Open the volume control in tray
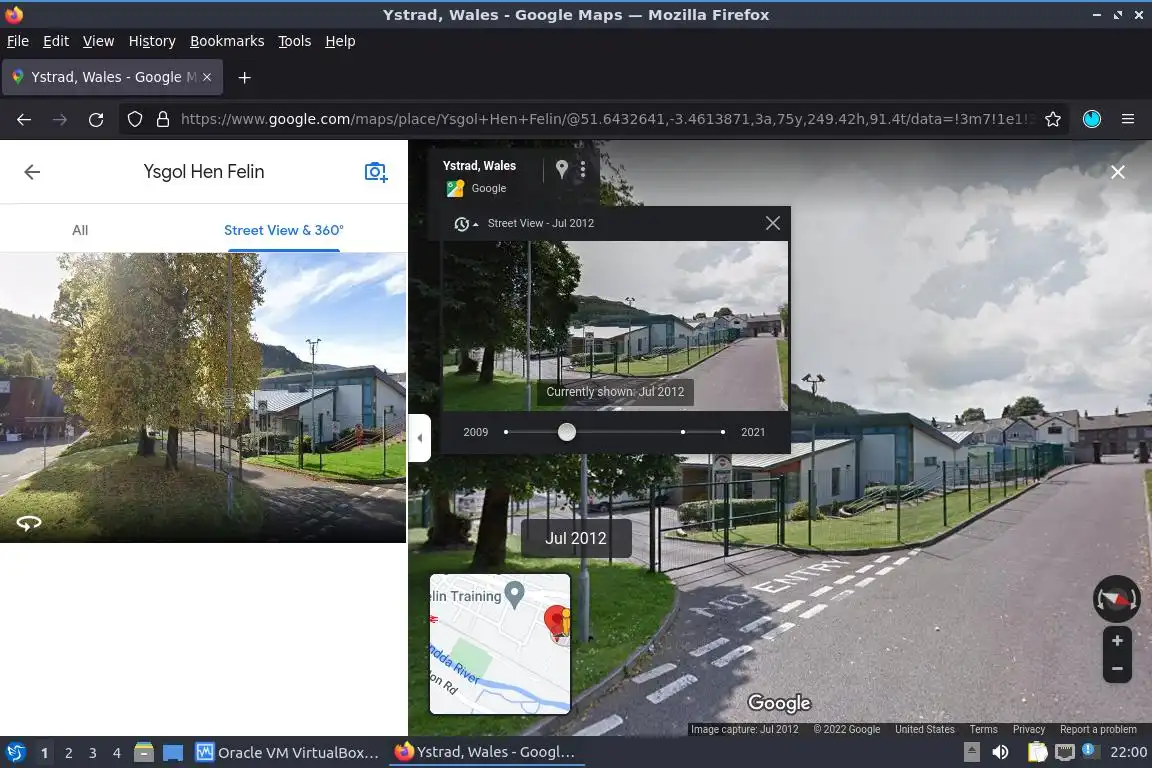Image resolution: width=1152 pixels, height=768 pixels. (1000, 753)
